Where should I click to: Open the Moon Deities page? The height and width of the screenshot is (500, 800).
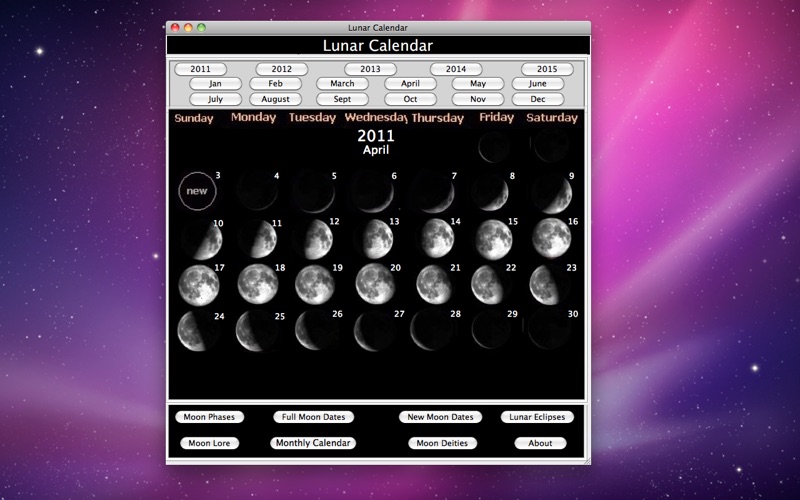(442, 443)
